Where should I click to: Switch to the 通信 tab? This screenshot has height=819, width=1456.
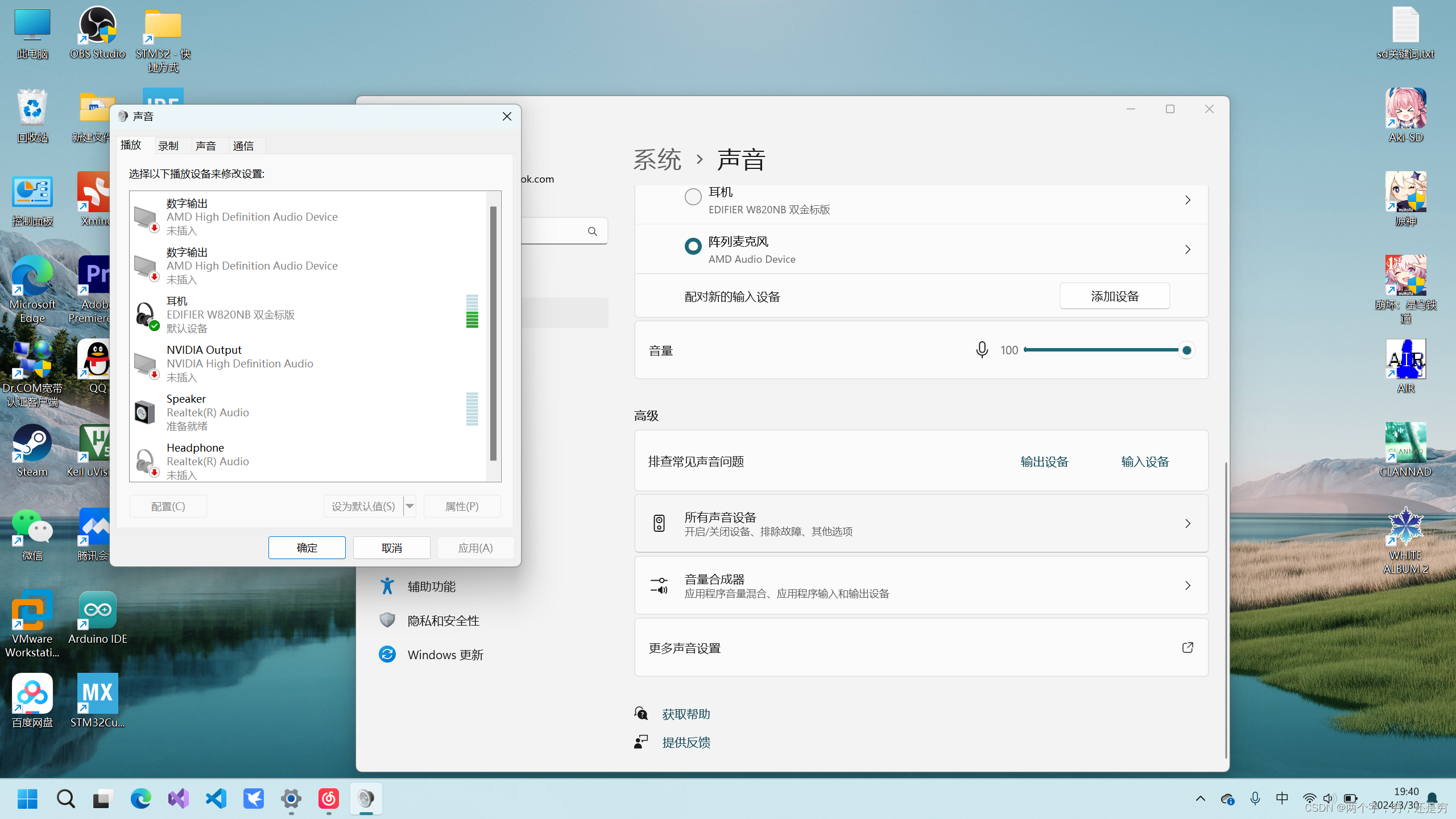click(243, 146)
